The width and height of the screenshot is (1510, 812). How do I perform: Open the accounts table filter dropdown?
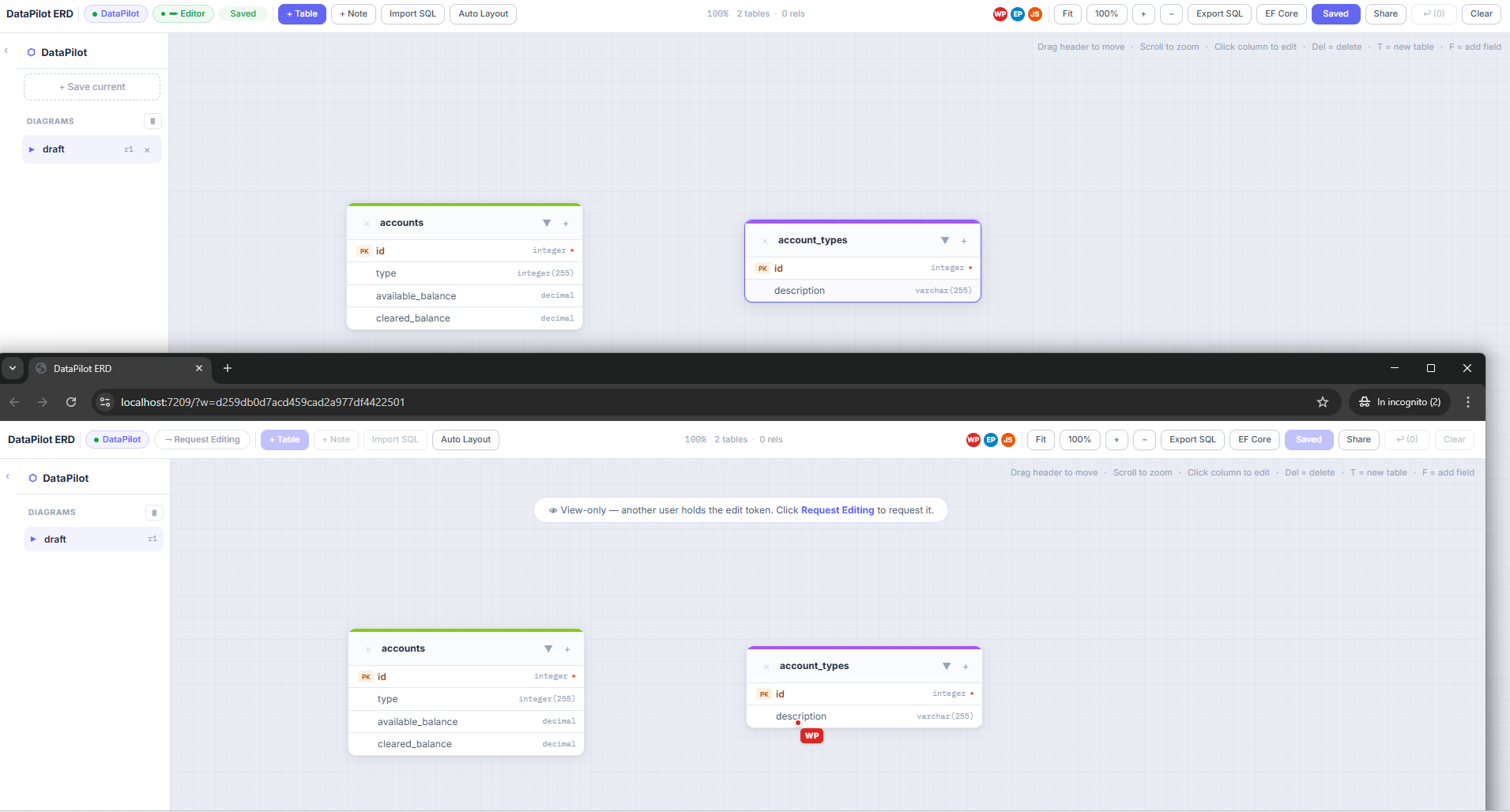(547, 224)
